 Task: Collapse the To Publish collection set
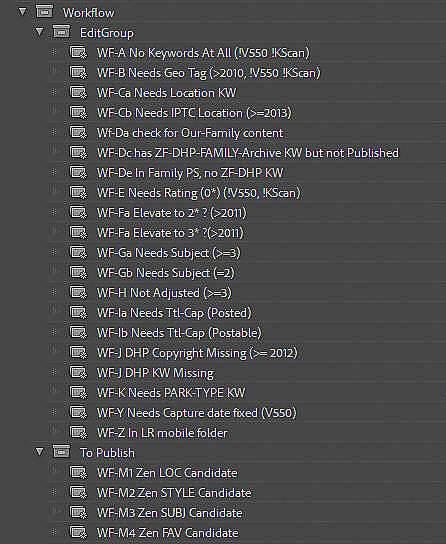[x=40, y=452]
